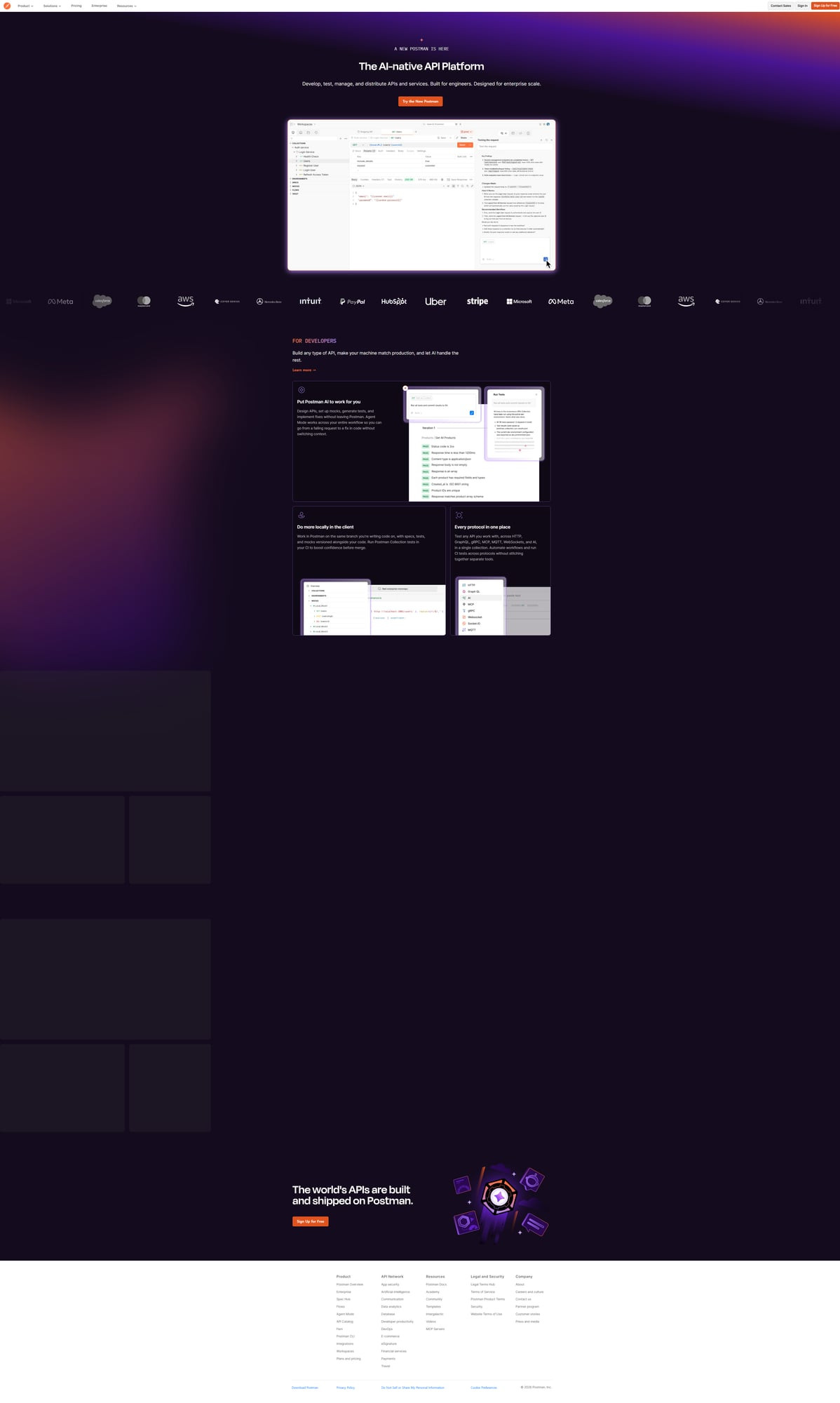Screen dimensions: 840x1403
Task: Open Careers and culture footer link
Action: (529, 1291)
